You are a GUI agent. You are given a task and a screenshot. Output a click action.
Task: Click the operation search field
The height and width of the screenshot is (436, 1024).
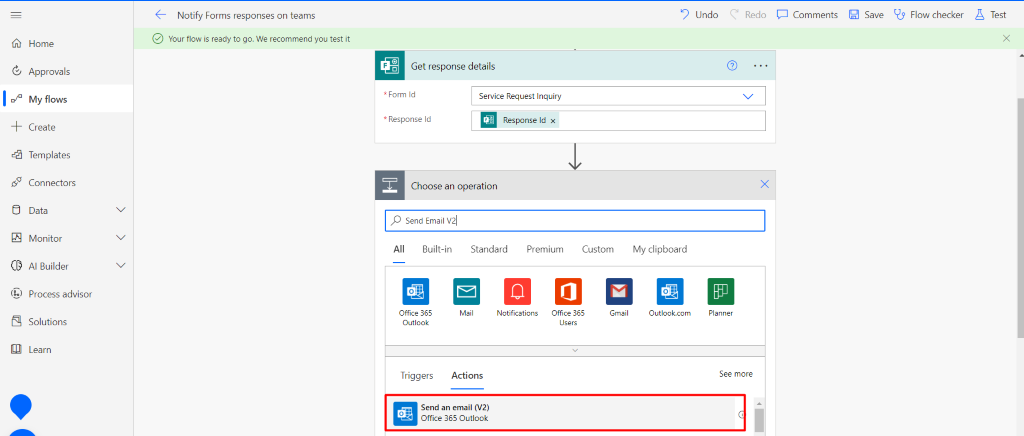point(575,220)
